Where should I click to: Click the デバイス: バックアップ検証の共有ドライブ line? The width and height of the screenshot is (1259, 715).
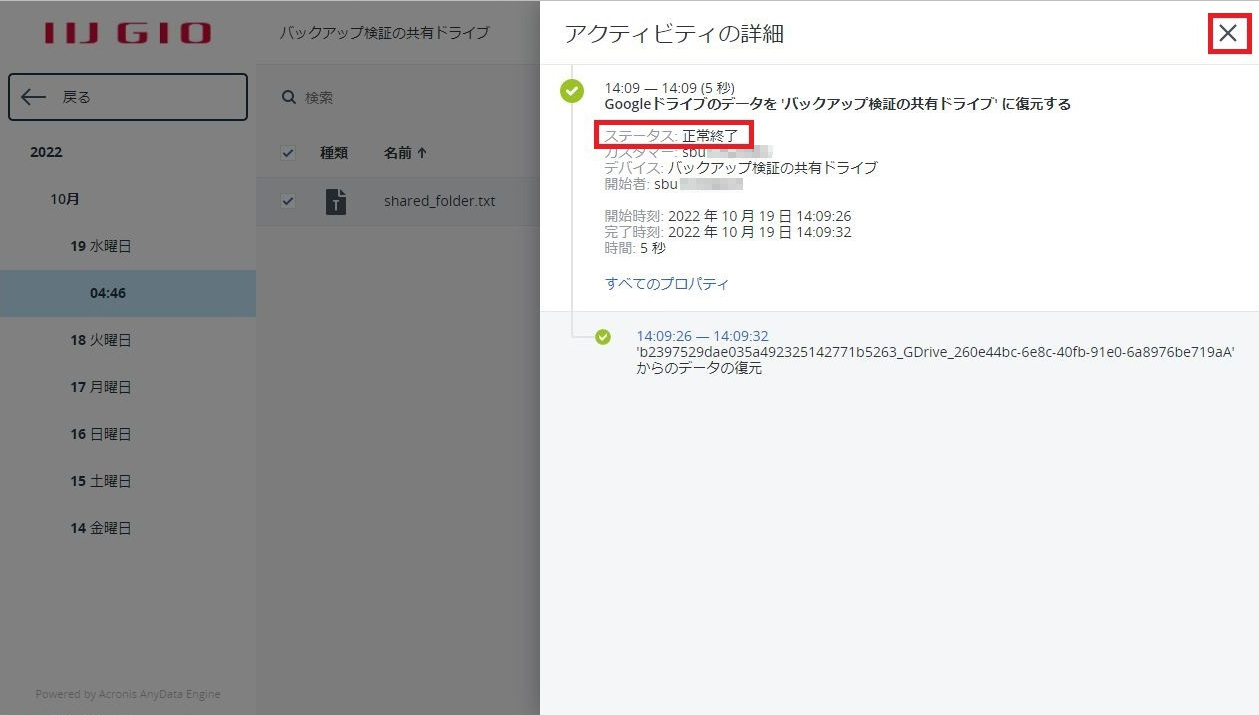741,168
